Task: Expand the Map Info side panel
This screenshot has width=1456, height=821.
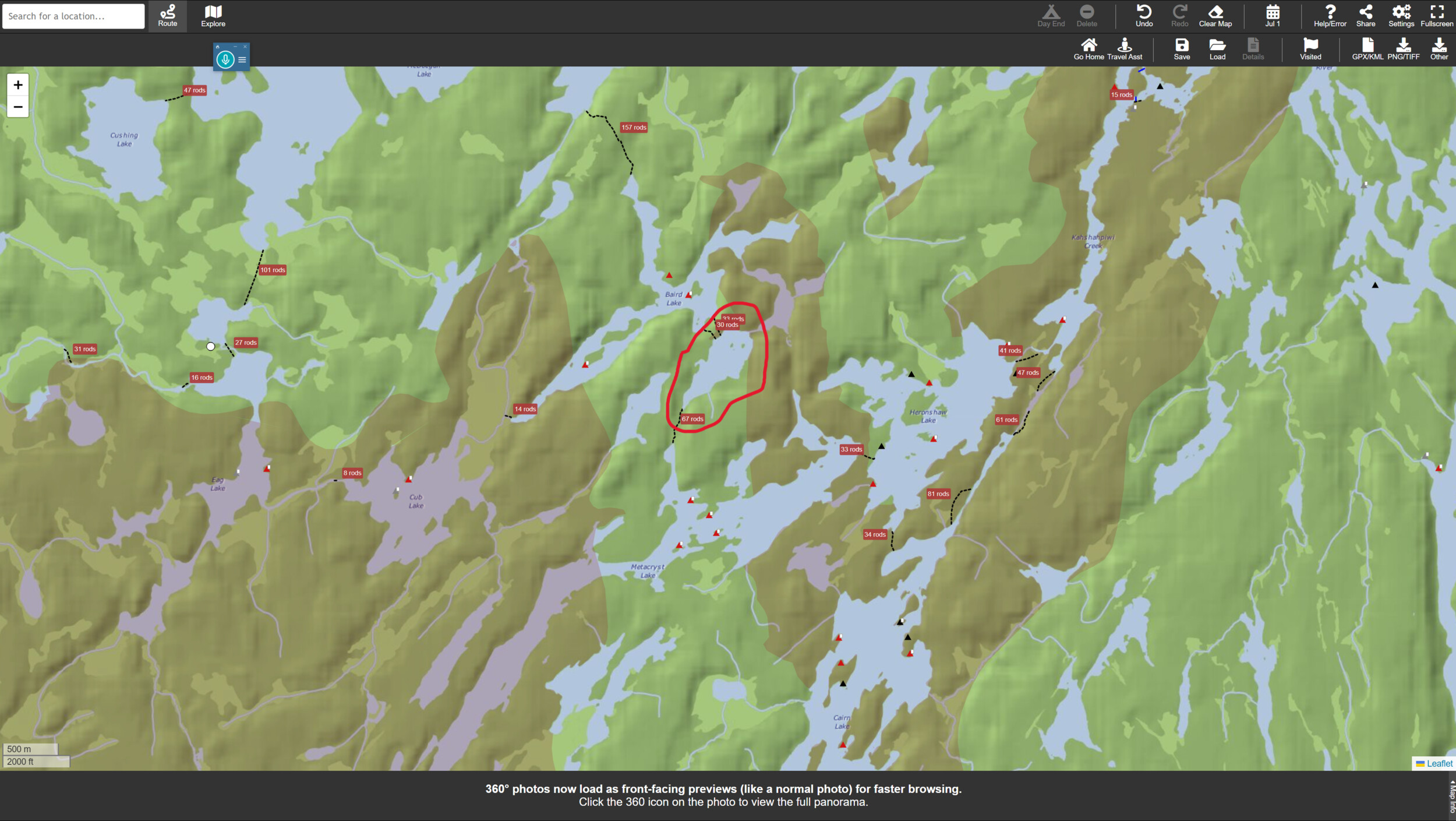Action: 1451,796
